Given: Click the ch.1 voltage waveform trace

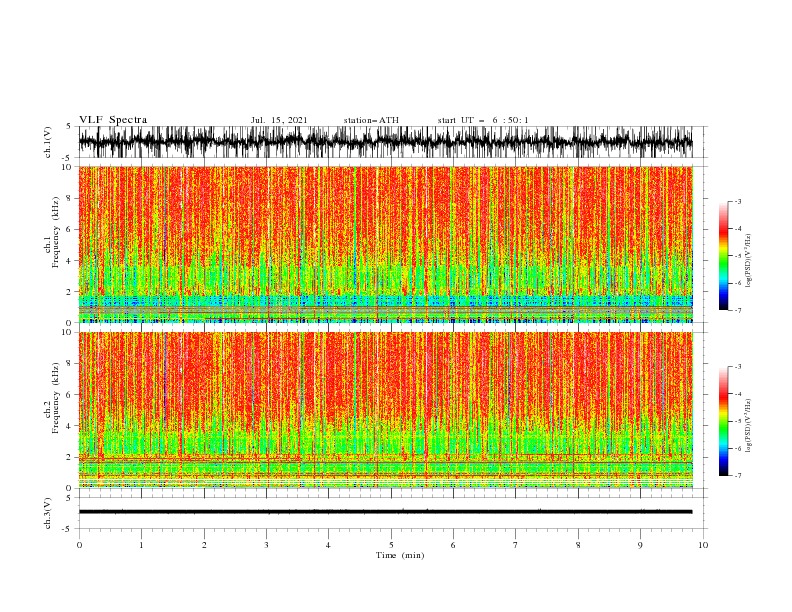Looking at the screenshot, I should tap(385, 142).
